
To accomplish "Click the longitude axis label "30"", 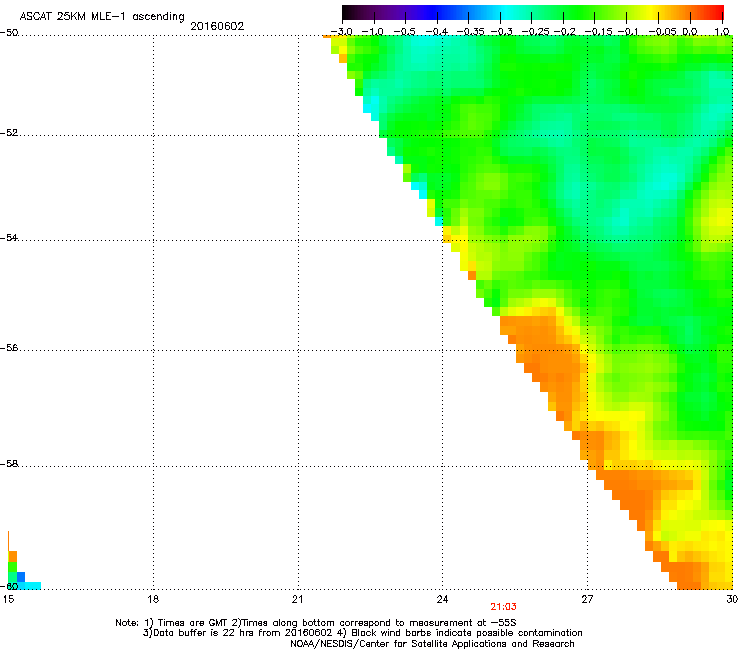I will pos(732,599).
